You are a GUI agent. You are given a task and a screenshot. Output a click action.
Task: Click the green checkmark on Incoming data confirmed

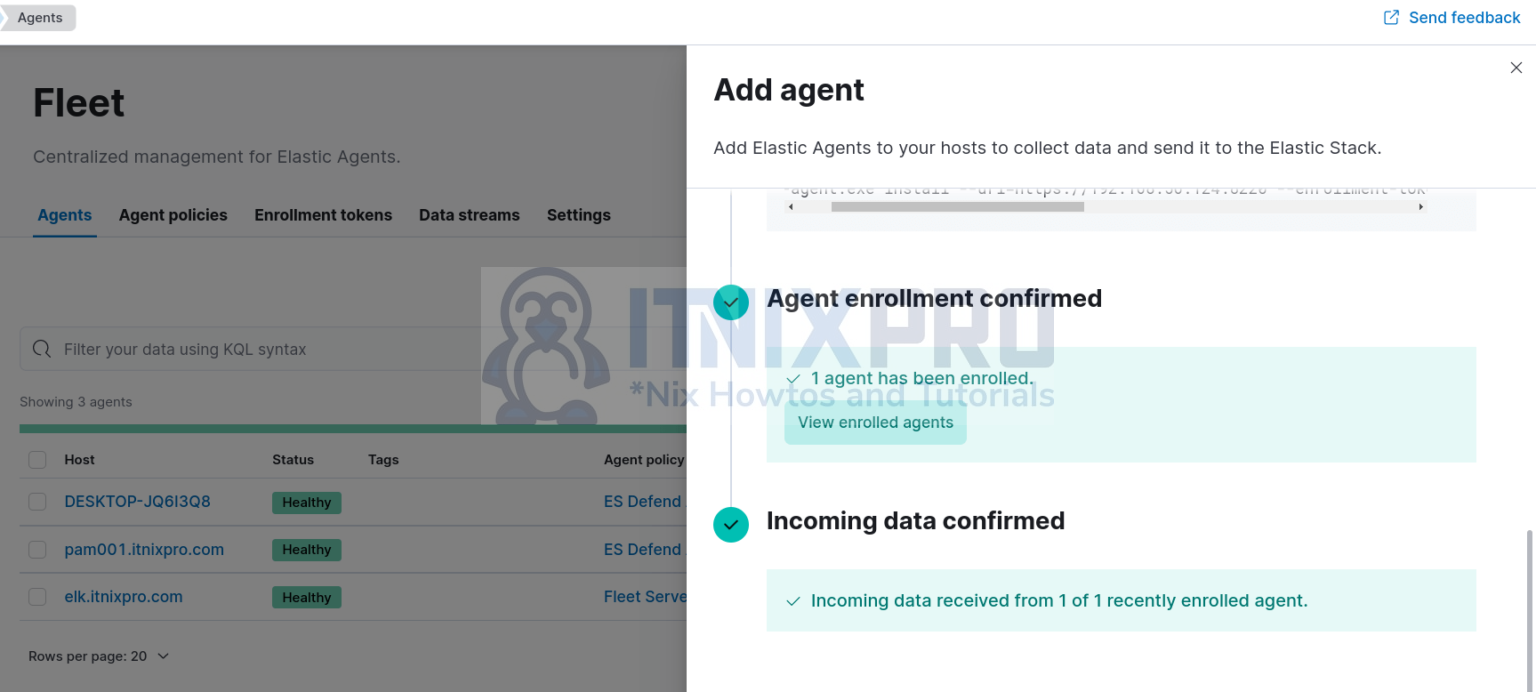(731, 525)
